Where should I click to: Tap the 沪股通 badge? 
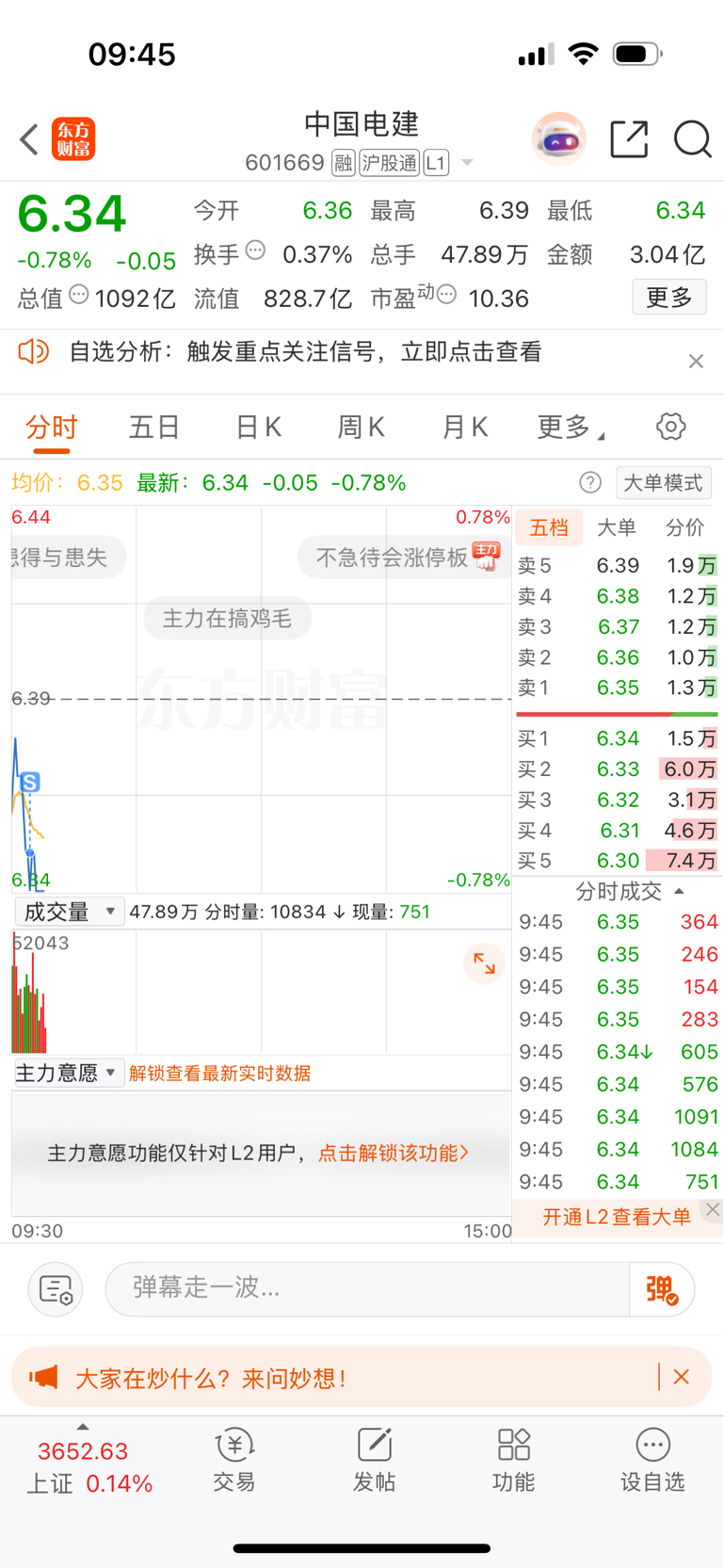point(389,163)
